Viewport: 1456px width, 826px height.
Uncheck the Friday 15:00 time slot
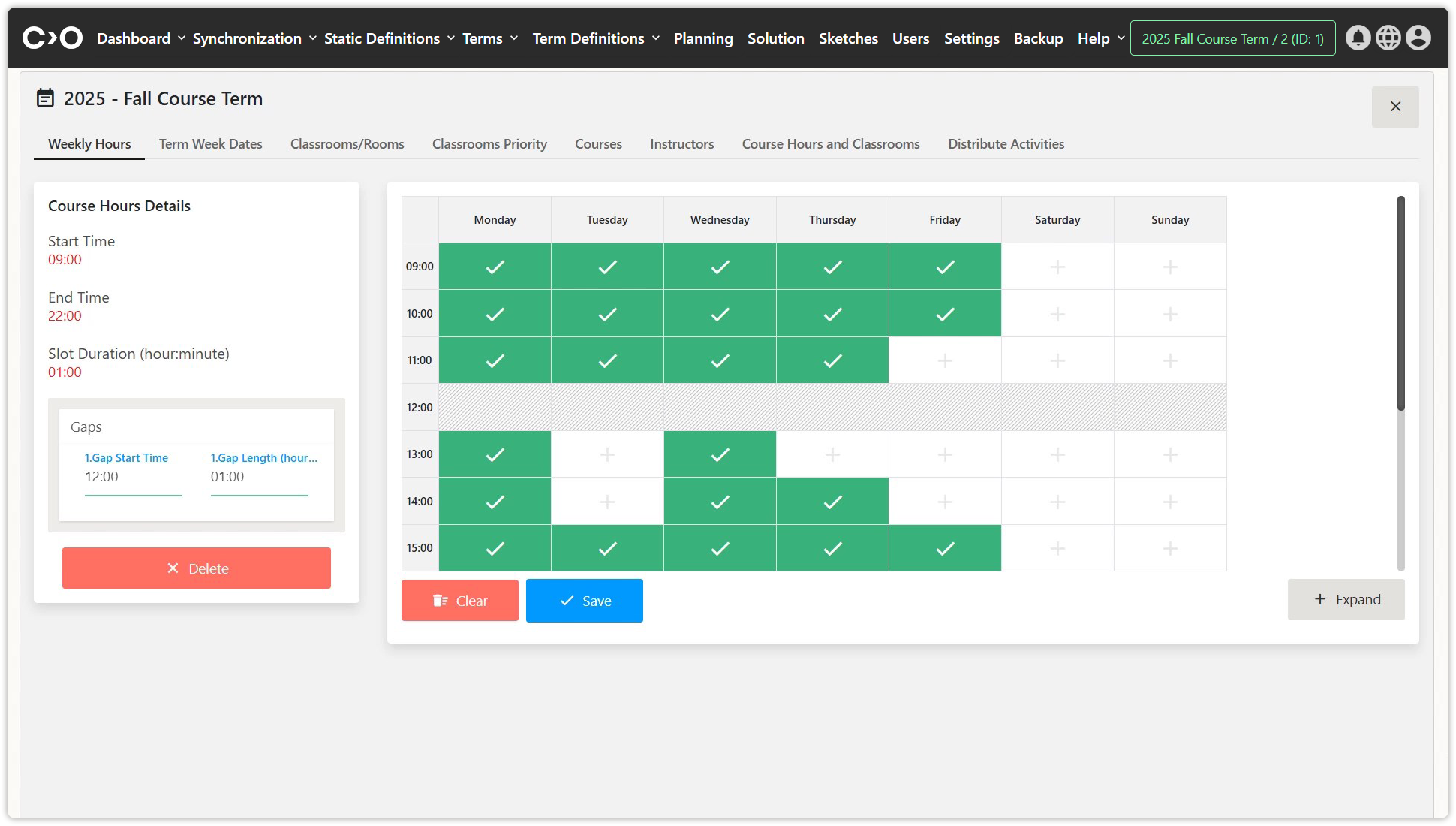pyautogui.click(x=945, y=548)
